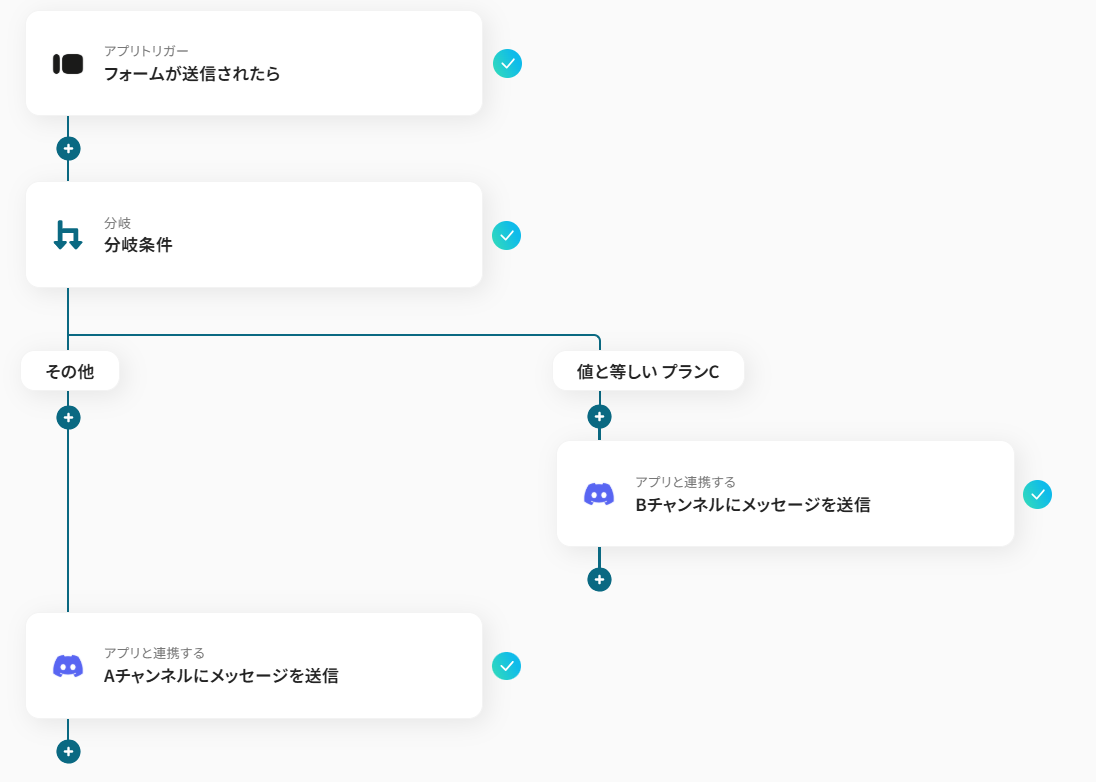Open the Bチャンネルにメッセージを送信 card
Image resolution: width=1096 pixels, height=782 pixels.
(785, 493)
